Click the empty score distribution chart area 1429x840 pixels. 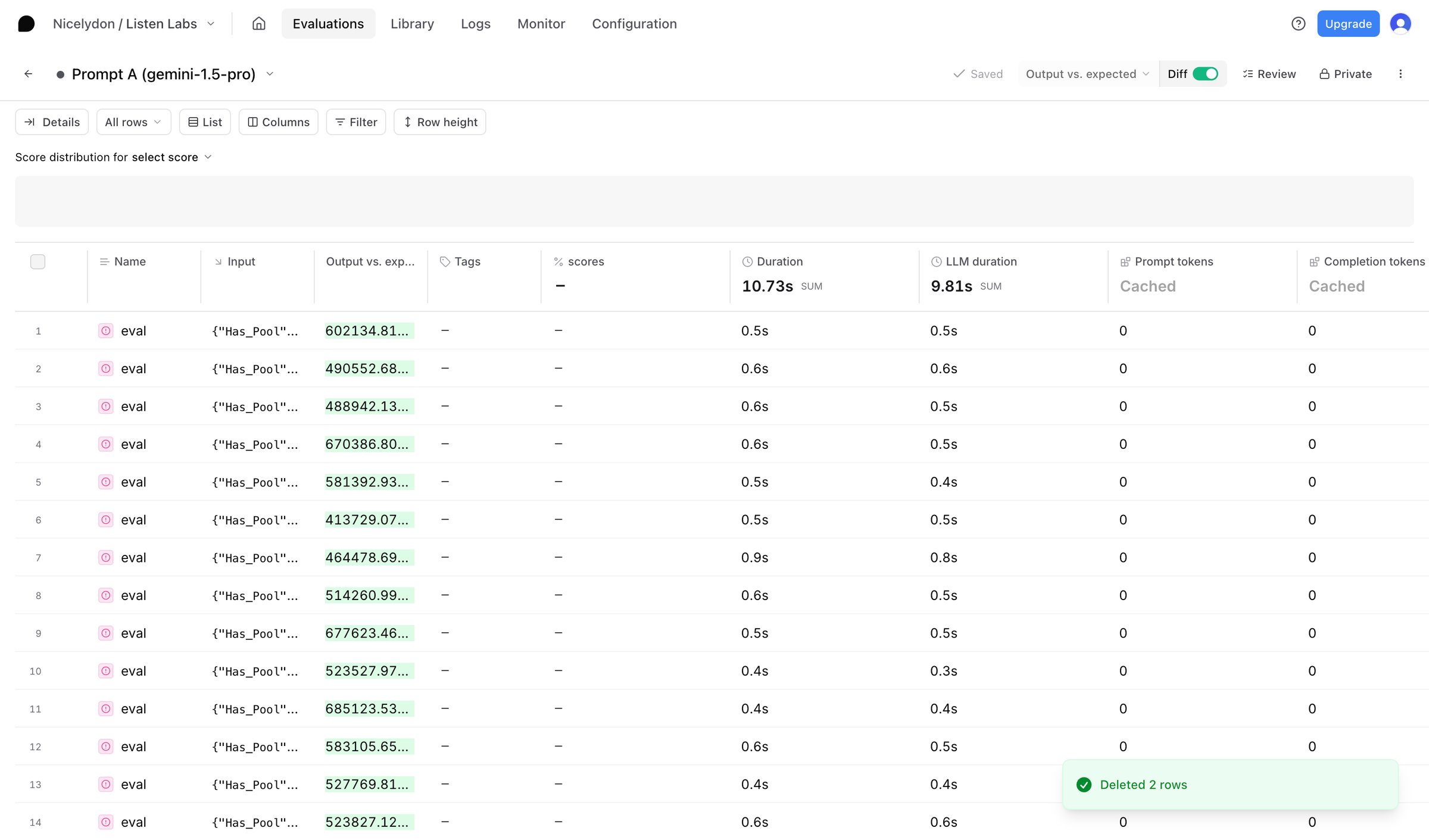point(714,201)
